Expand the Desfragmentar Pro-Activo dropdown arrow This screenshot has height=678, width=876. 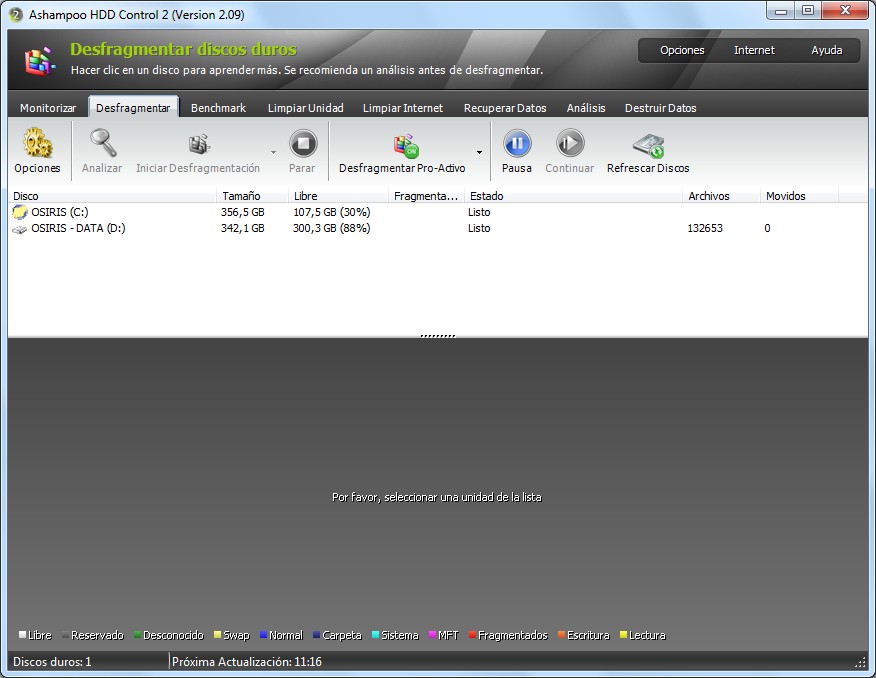[479, 152]
